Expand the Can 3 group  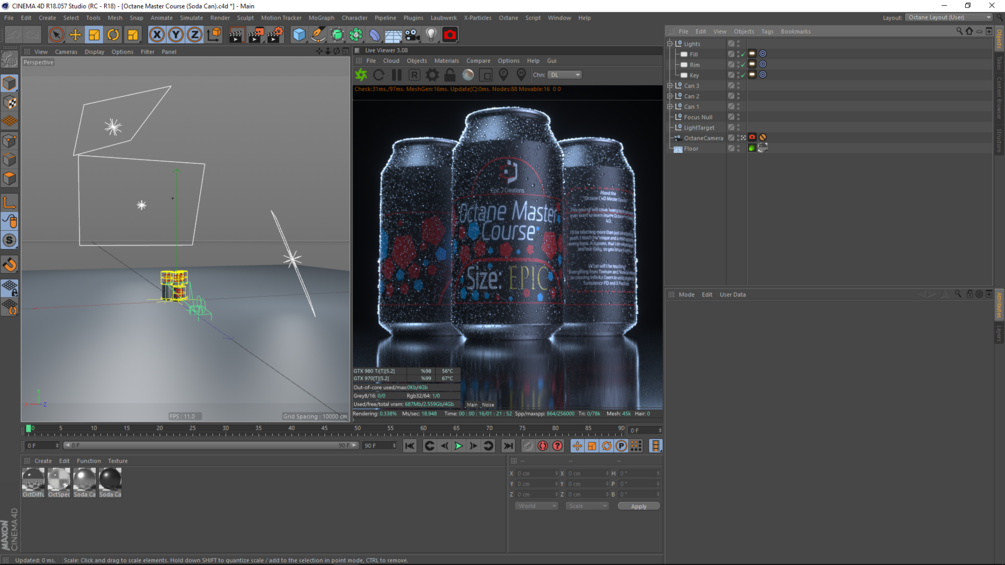(670, 85)
